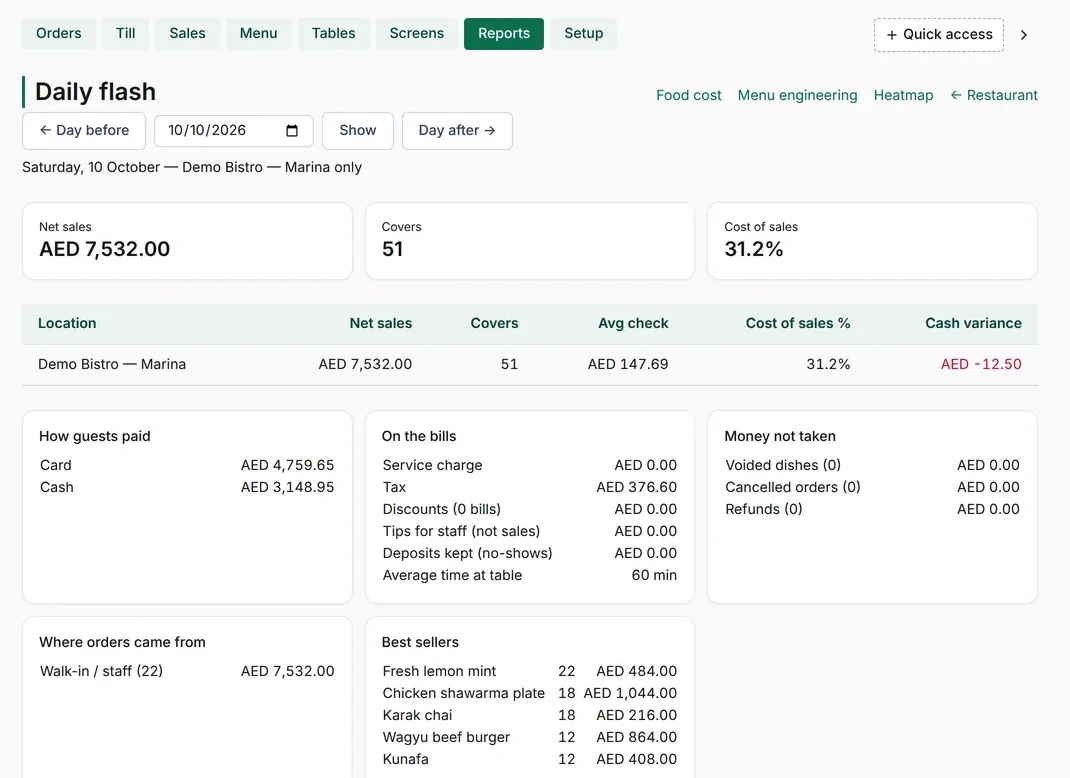The image size is (1070, 778).
Task: Click the Avg check column header
Action: 633,323
